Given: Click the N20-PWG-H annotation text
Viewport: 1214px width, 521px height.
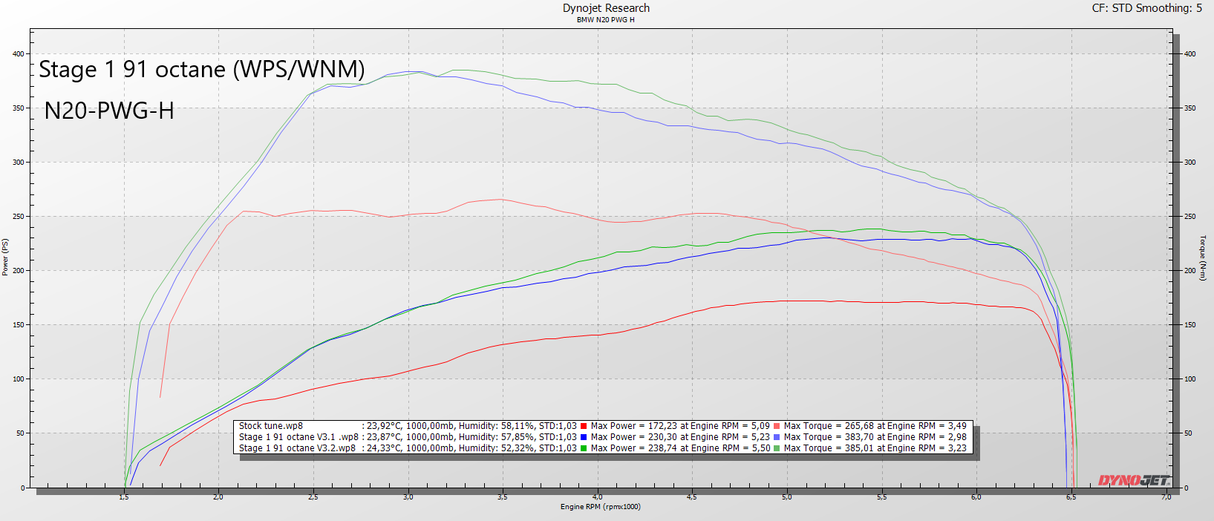Looking at the screenshot, I should pos(110,111).
